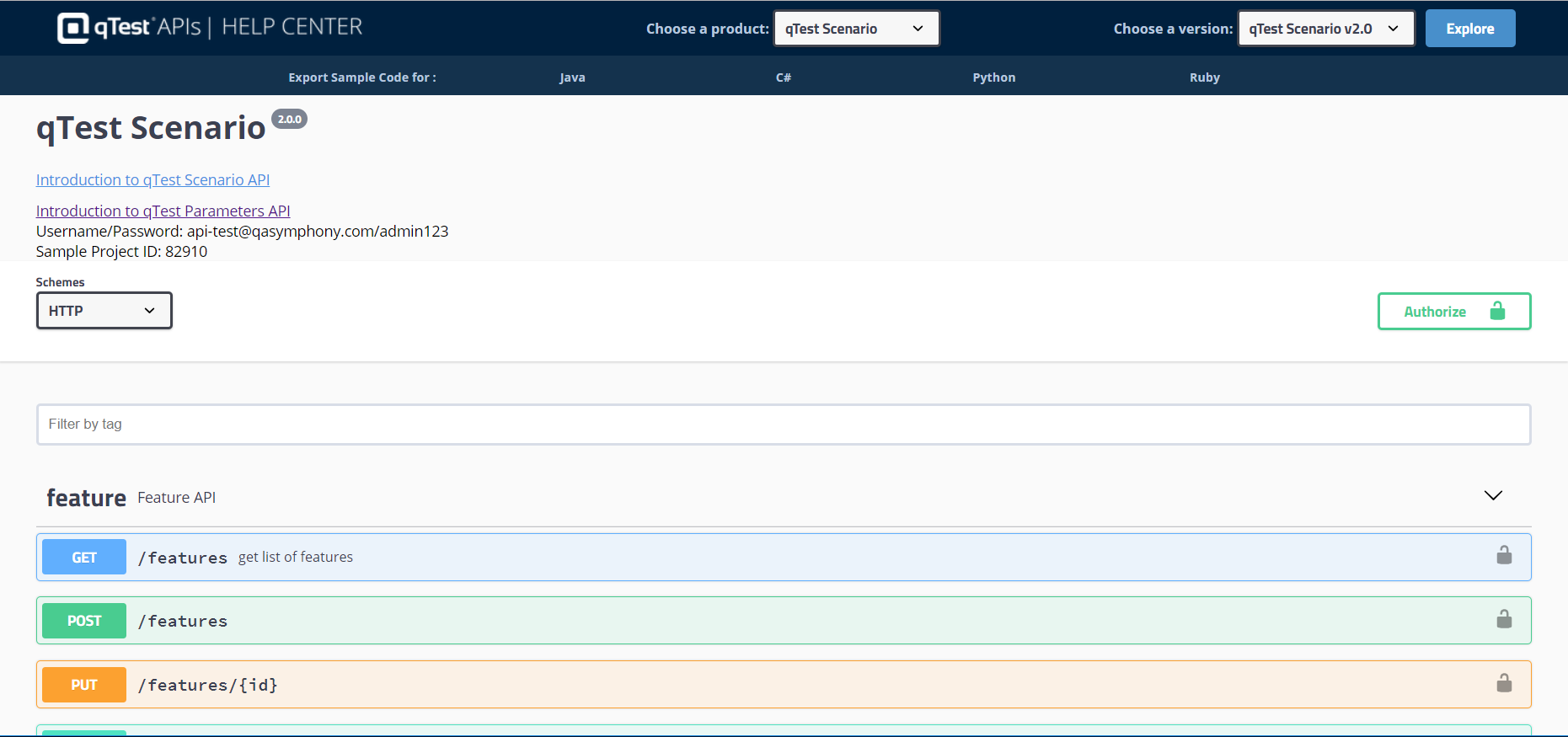Click the qTest logo icon
This screenshot has width=1568, height=737.
[73, 28]
